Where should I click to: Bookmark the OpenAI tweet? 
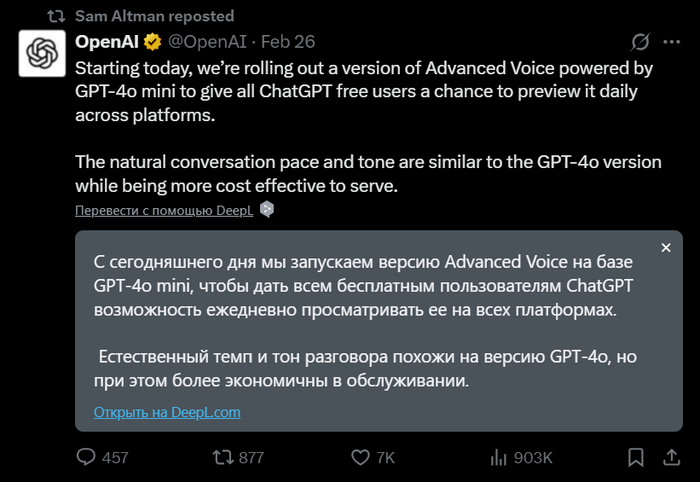(634, 458)
